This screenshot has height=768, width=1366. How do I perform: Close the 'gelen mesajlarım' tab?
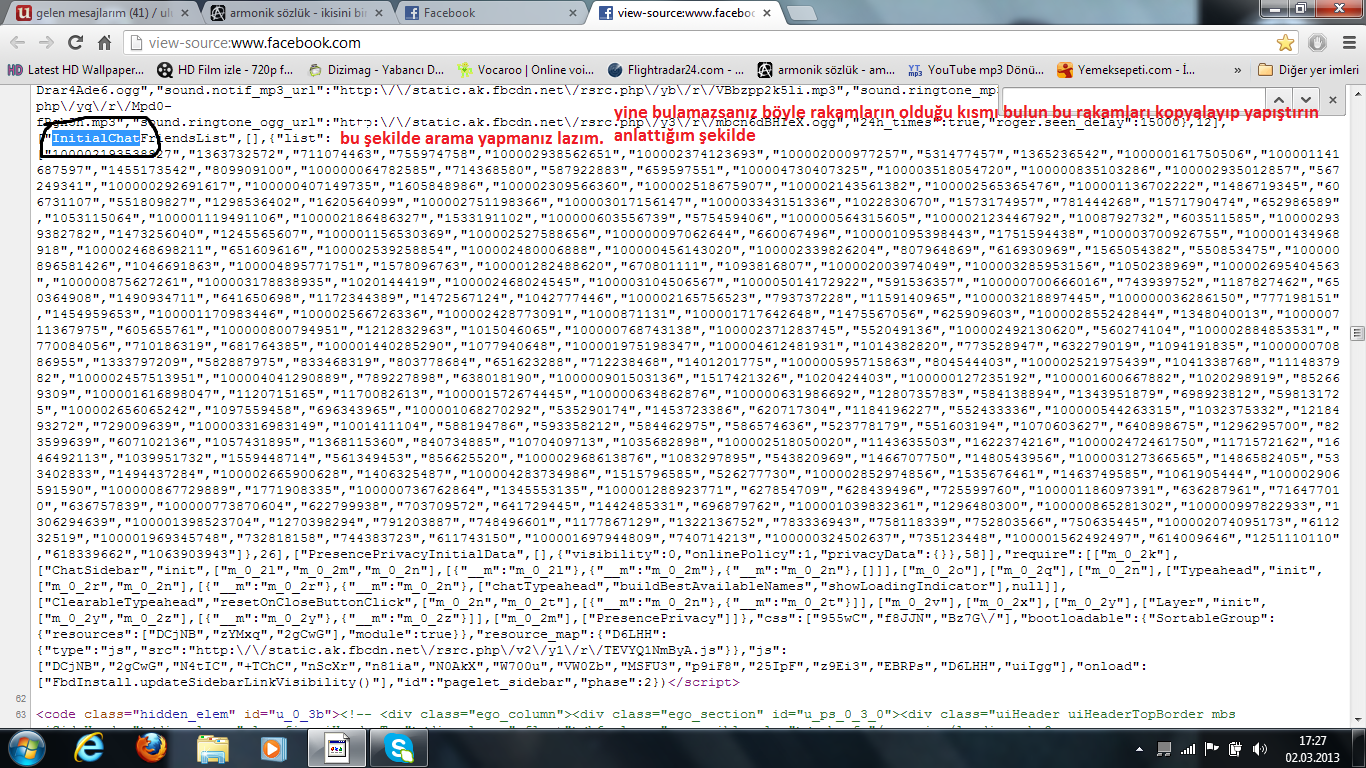click(x=183, y=13)
